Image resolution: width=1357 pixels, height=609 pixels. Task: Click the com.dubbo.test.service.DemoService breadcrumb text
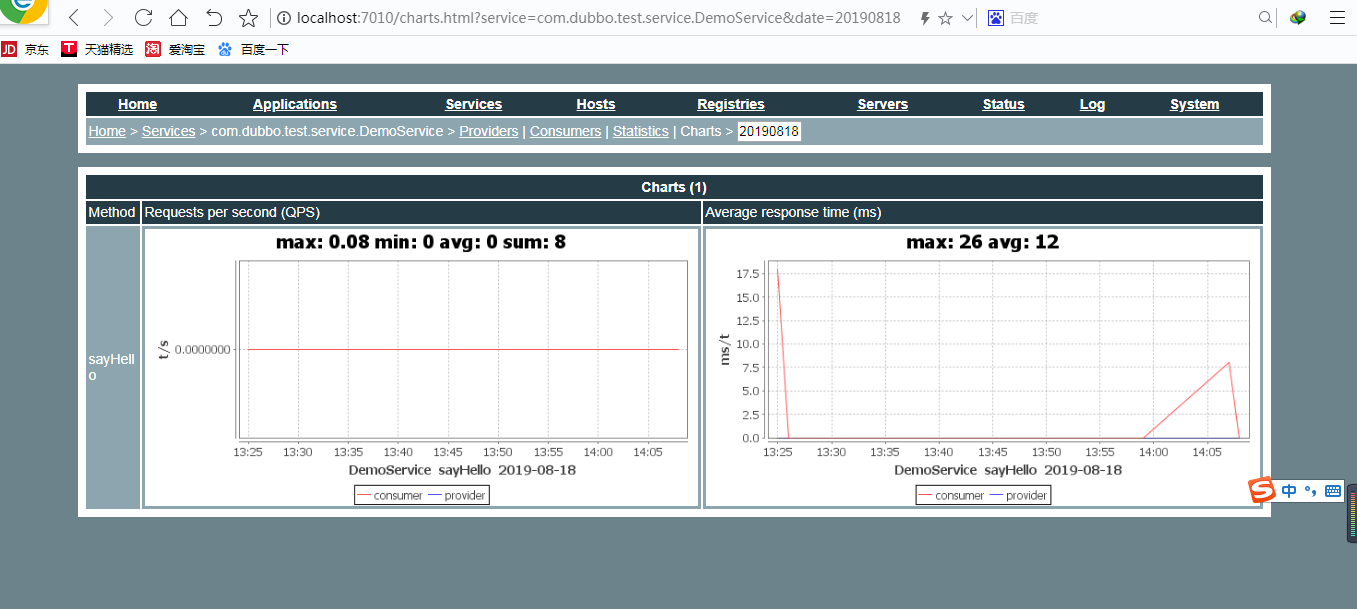tap(327, 131)
